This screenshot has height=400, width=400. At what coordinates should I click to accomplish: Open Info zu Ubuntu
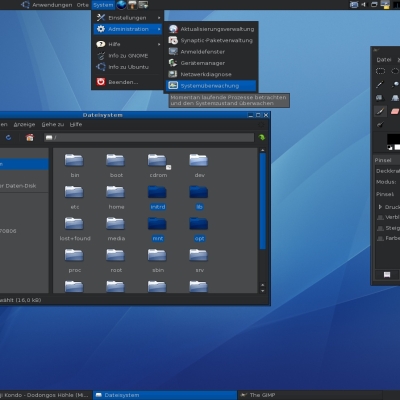pyautogui.click(x=128, y=67)
